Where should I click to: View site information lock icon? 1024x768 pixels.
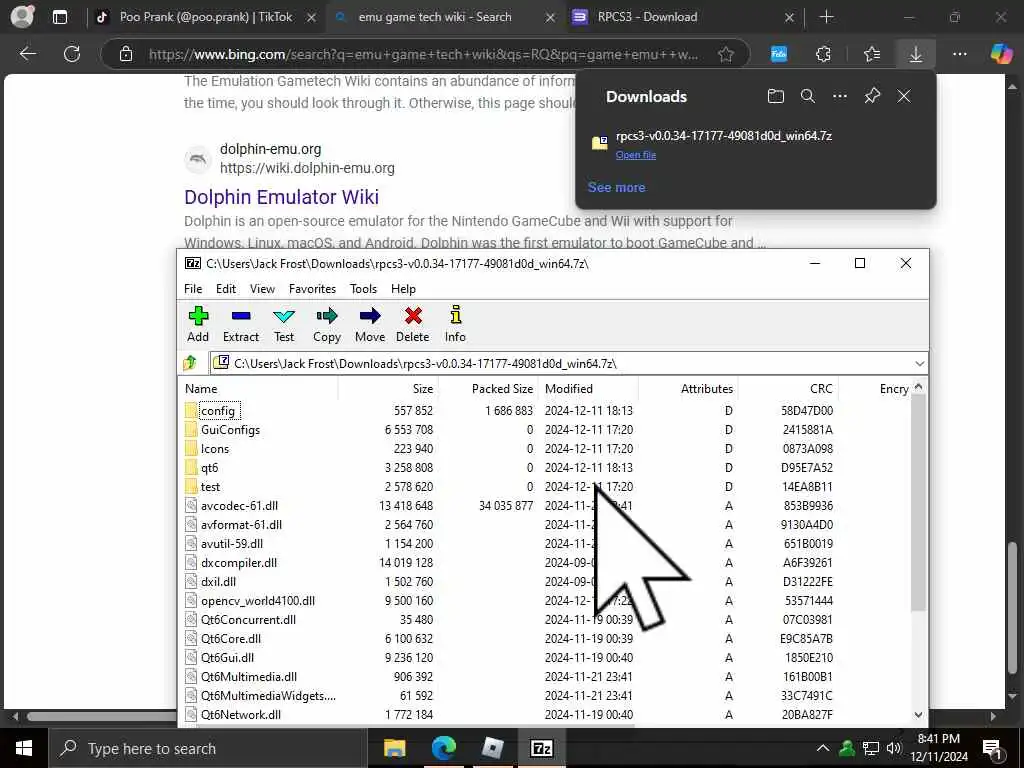point(126,54)
